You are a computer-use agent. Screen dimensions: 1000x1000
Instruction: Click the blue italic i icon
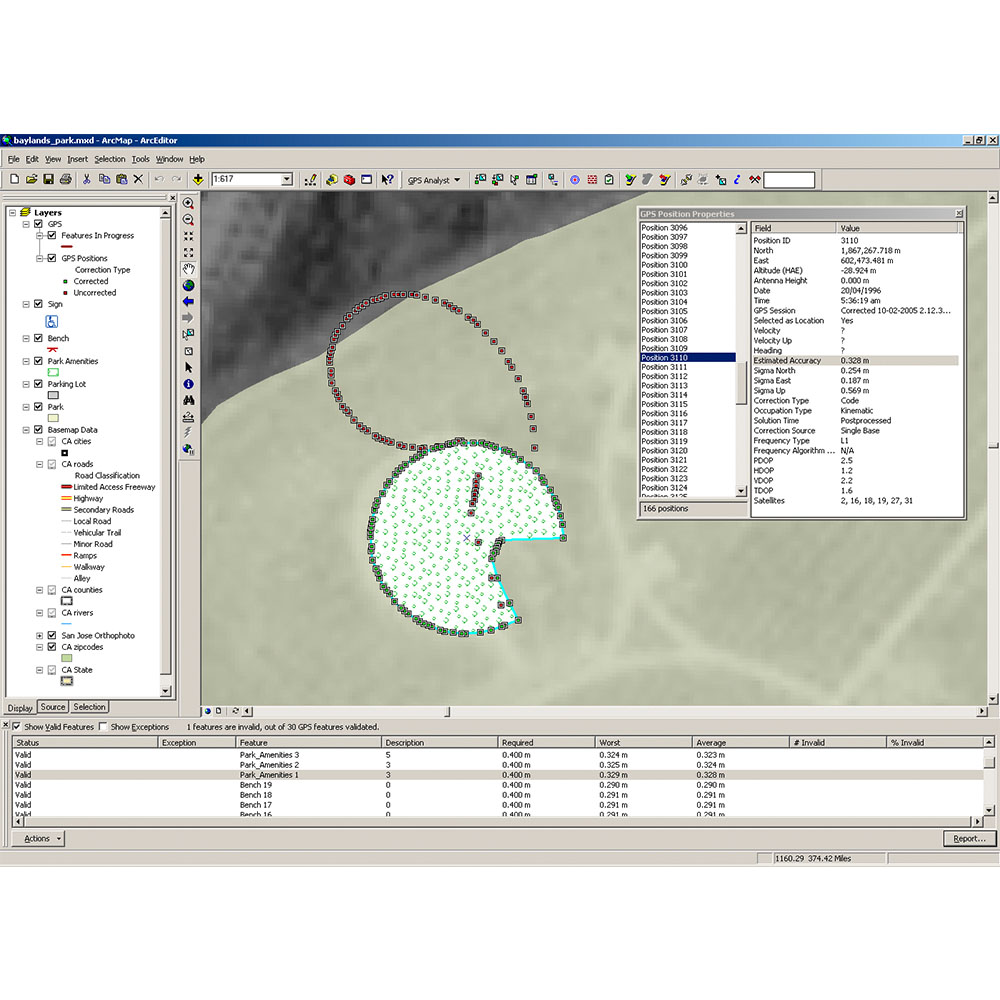(737, 180)
